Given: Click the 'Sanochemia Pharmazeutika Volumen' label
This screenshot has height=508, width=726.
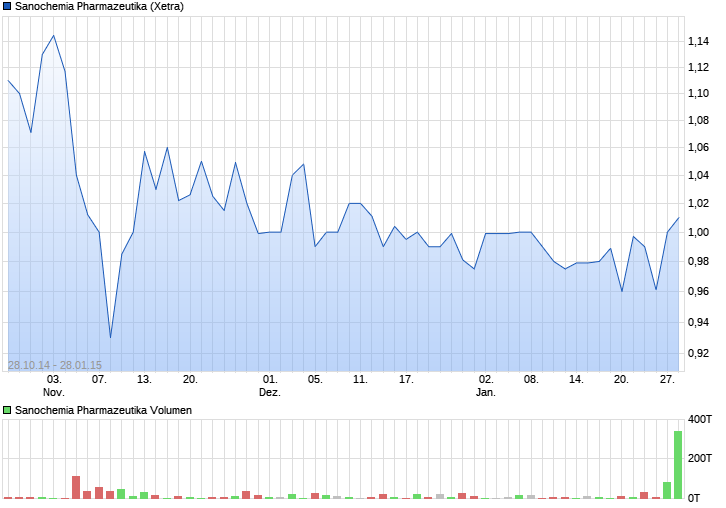Looking at the screenshot, I should pyautogui.click(x=103, y=410).
